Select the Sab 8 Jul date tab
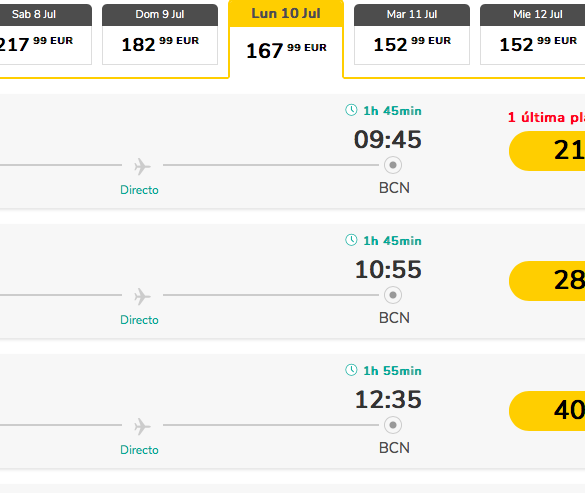The image size is (585, 493). (44, 34)
